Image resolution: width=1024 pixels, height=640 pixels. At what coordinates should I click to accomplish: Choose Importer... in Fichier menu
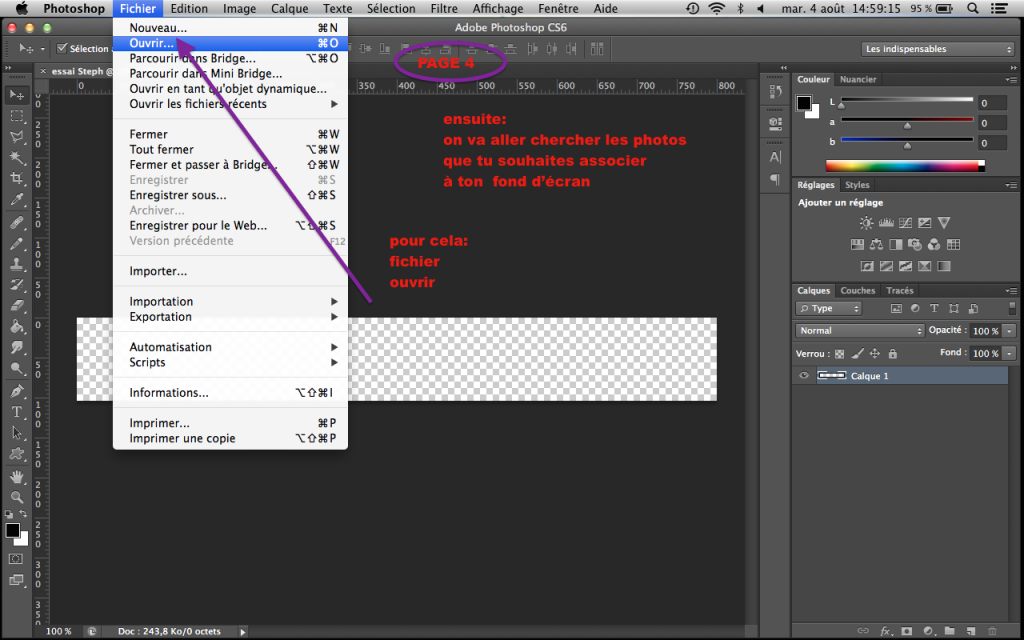click(230, 271)
